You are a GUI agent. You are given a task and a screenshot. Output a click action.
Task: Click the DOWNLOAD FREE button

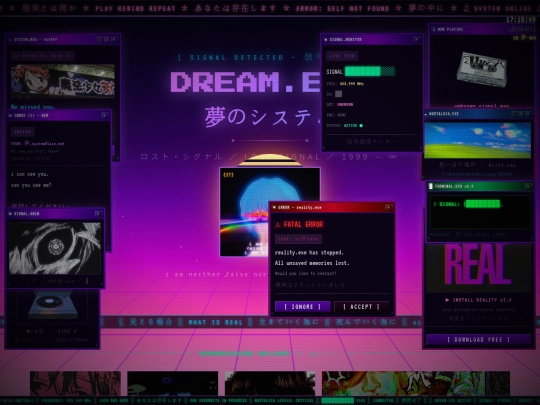coord(478,340)
